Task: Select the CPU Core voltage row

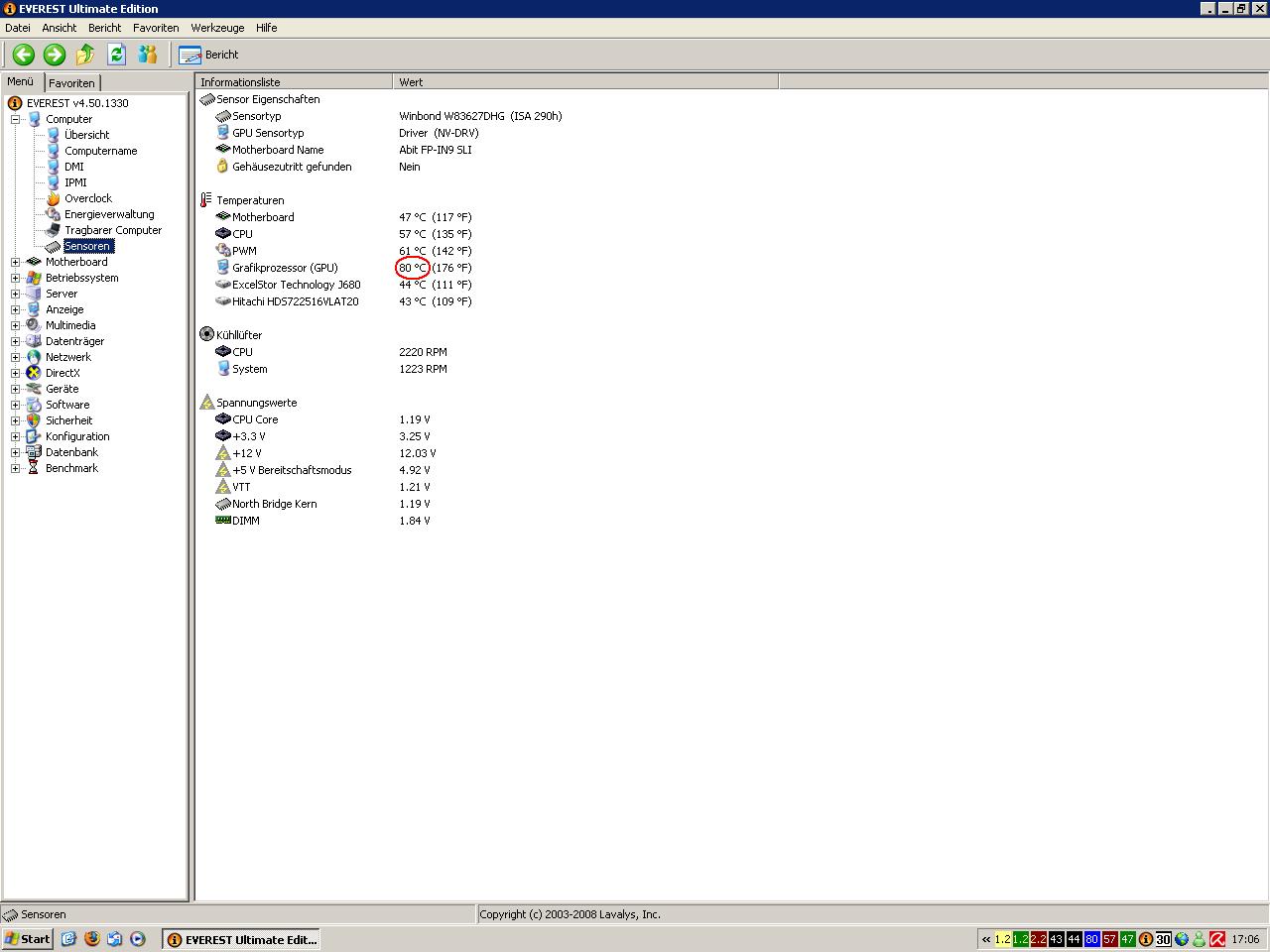Action: (x=322, y=419)
